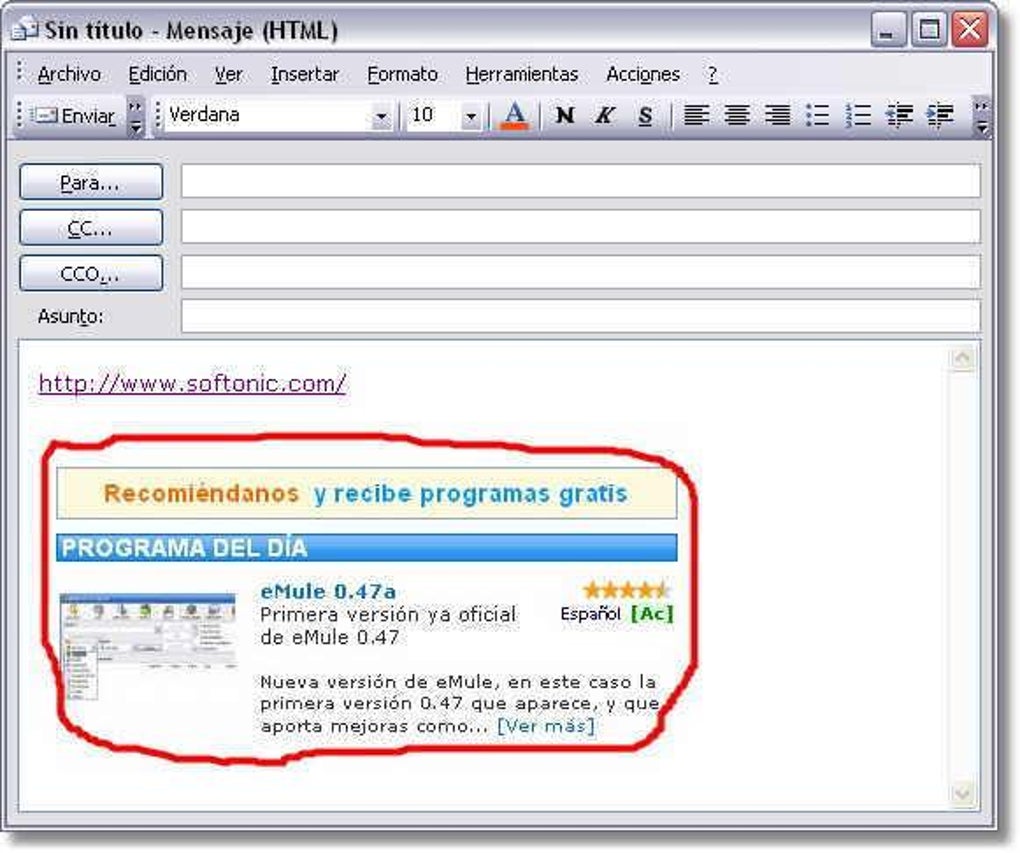Open the ? help menu
The height and width of the screenshot is (853, 1020).
712,74
